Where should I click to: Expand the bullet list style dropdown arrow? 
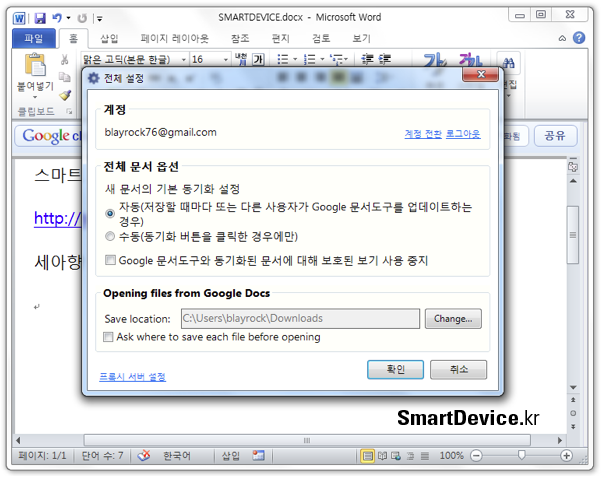click(x=295, y=59)
